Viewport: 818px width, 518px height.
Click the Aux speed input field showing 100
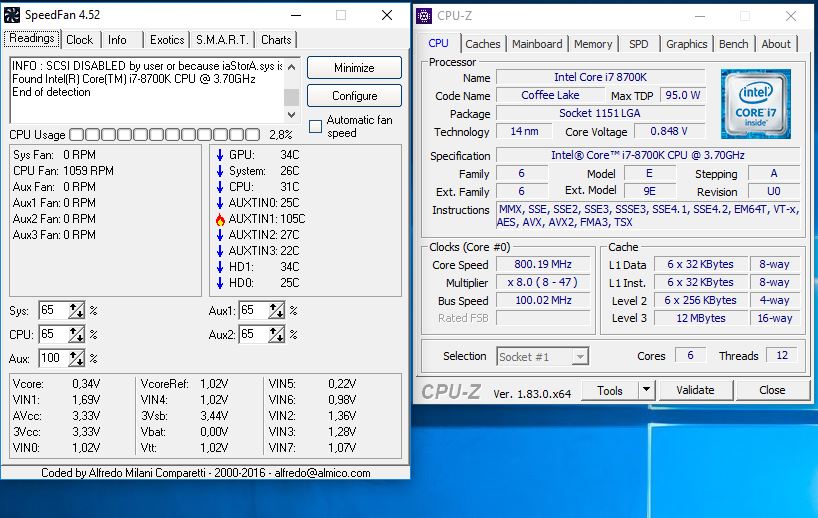(54, 358)
